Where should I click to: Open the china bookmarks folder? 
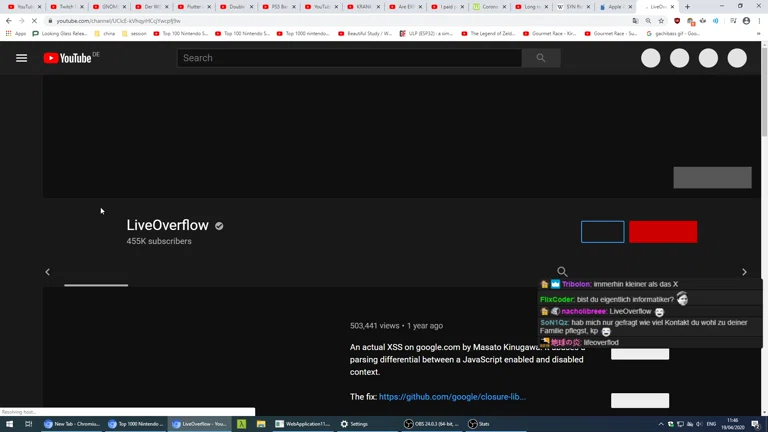pos(104,33)
